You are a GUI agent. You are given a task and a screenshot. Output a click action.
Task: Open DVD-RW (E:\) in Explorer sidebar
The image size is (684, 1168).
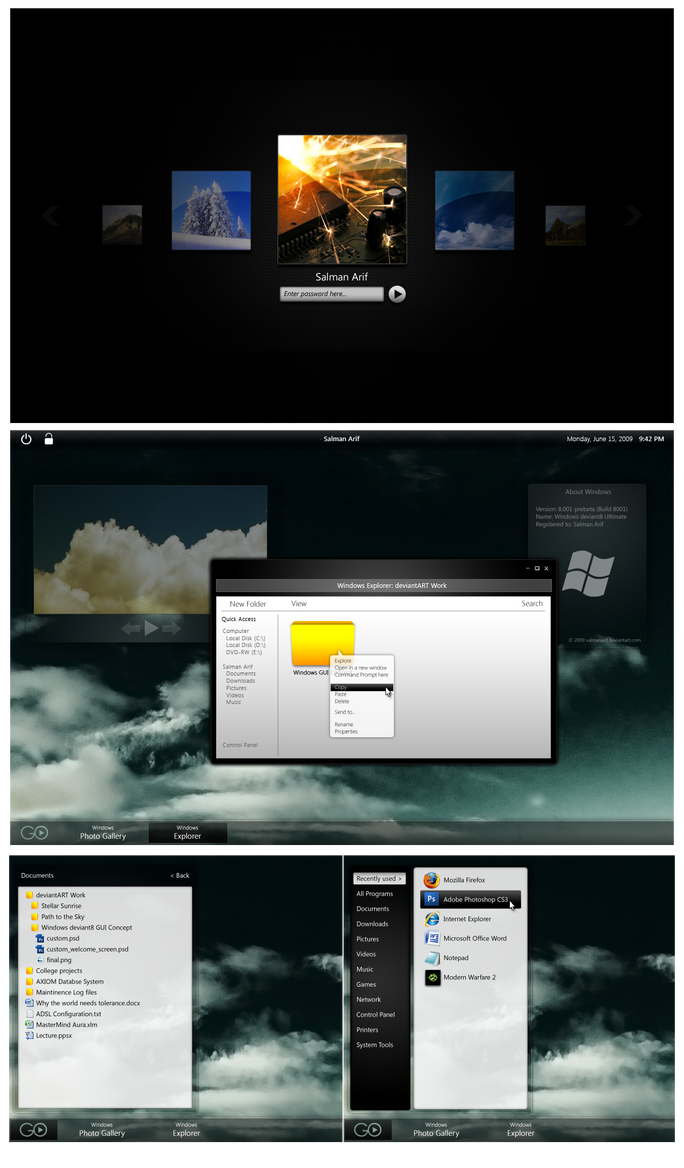pyautogui.click(x=244, y=653)
